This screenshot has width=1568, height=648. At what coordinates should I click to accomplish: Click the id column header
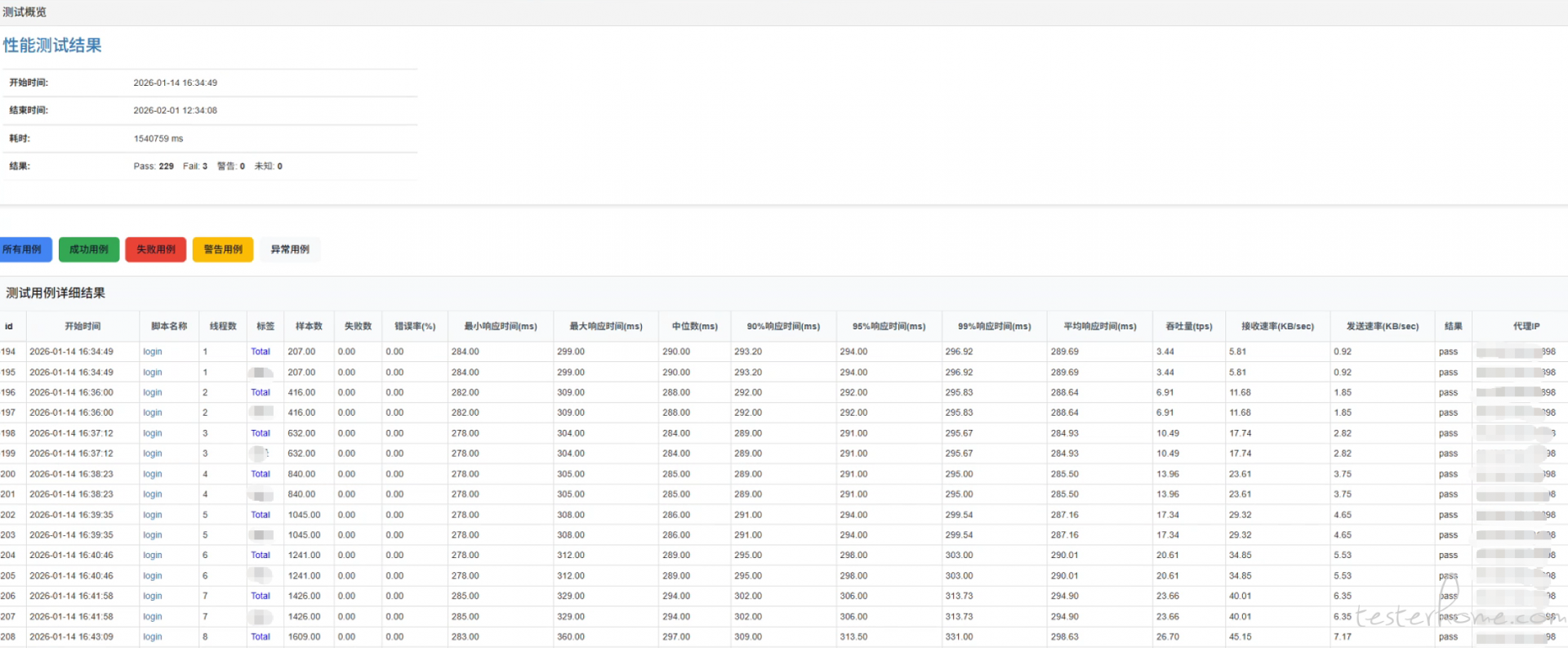[9, 326]
